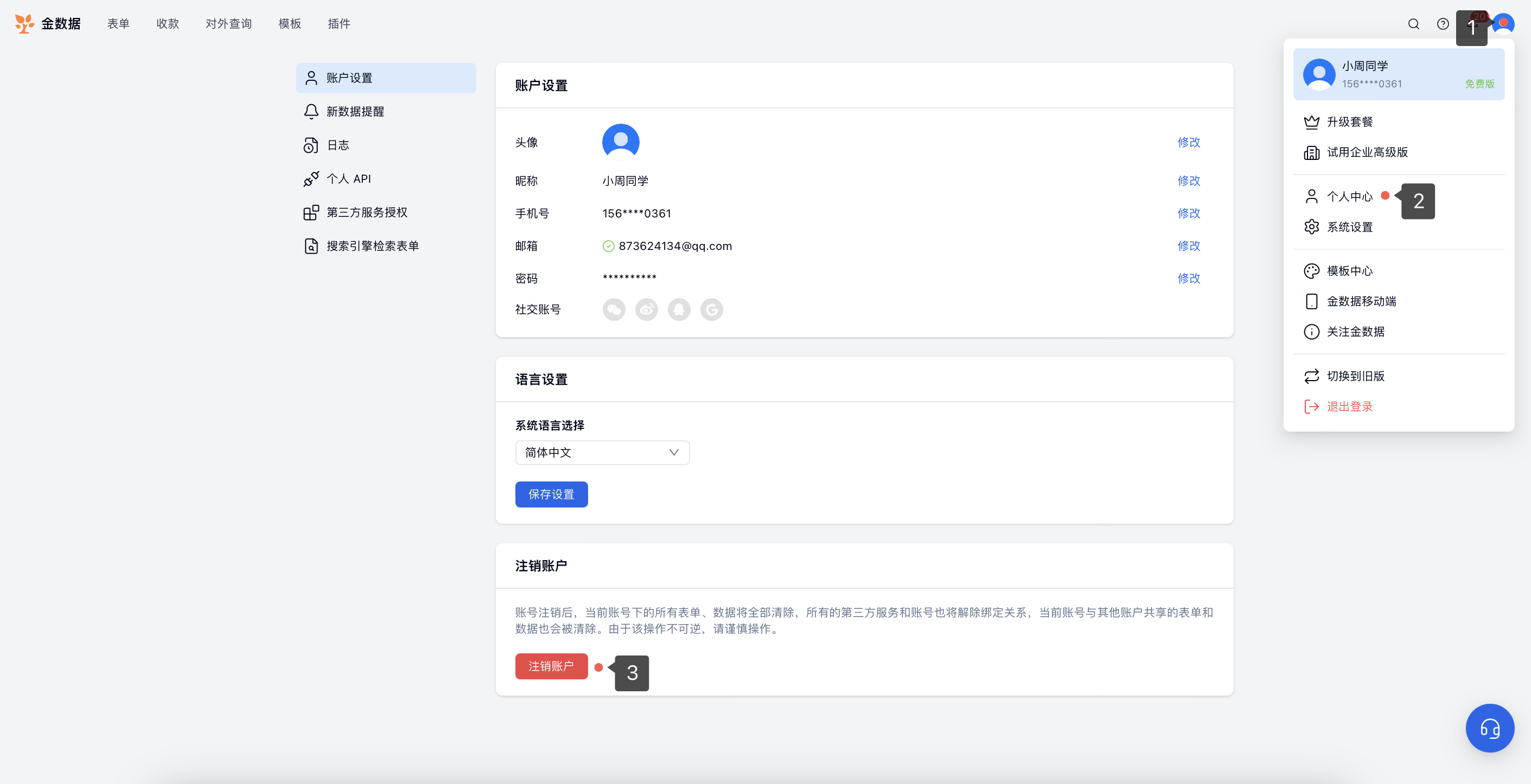Viewport: 1531px width, 784px height.
Task: Click 修改 for the 手机号 row
Action: click(x=1189, y=213)
